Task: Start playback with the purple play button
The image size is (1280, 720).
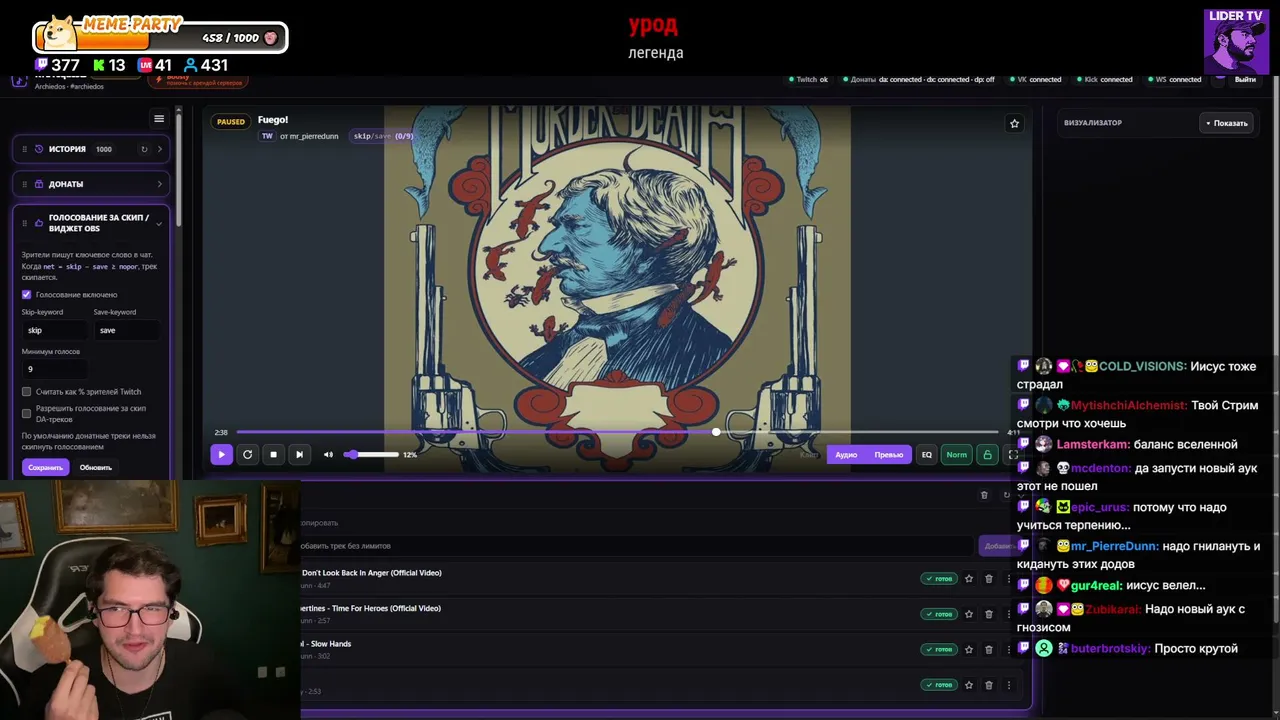Action: coord(221,454)
